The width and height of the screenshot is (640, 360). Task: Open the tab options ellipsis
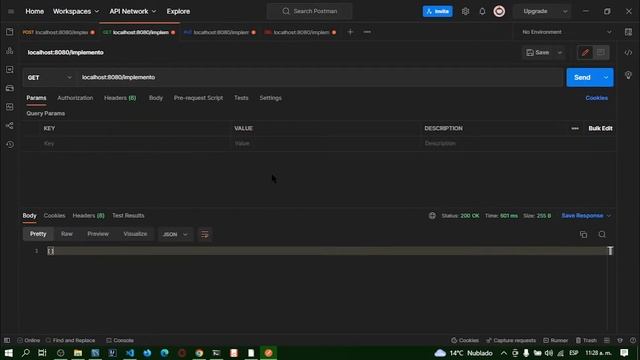tap(367, 32)
